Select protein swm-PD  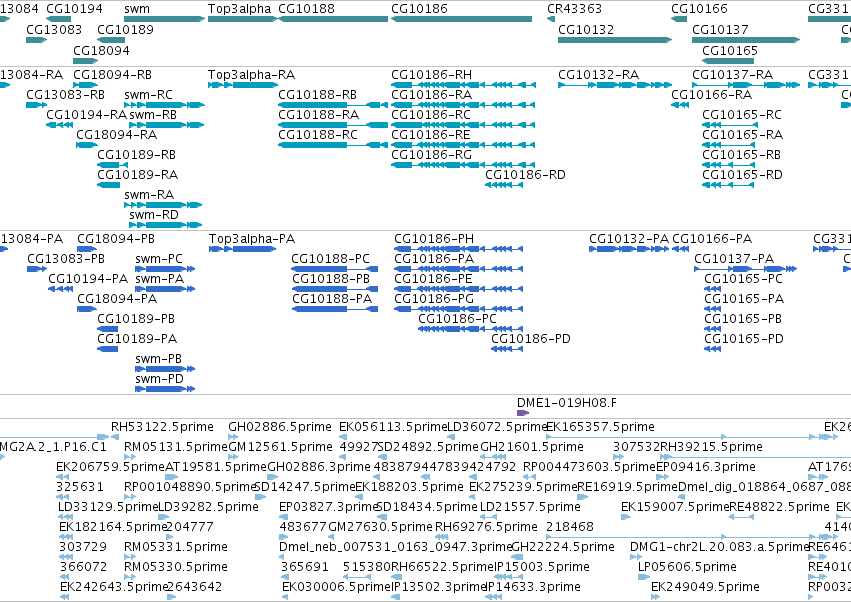click(165, 389)
